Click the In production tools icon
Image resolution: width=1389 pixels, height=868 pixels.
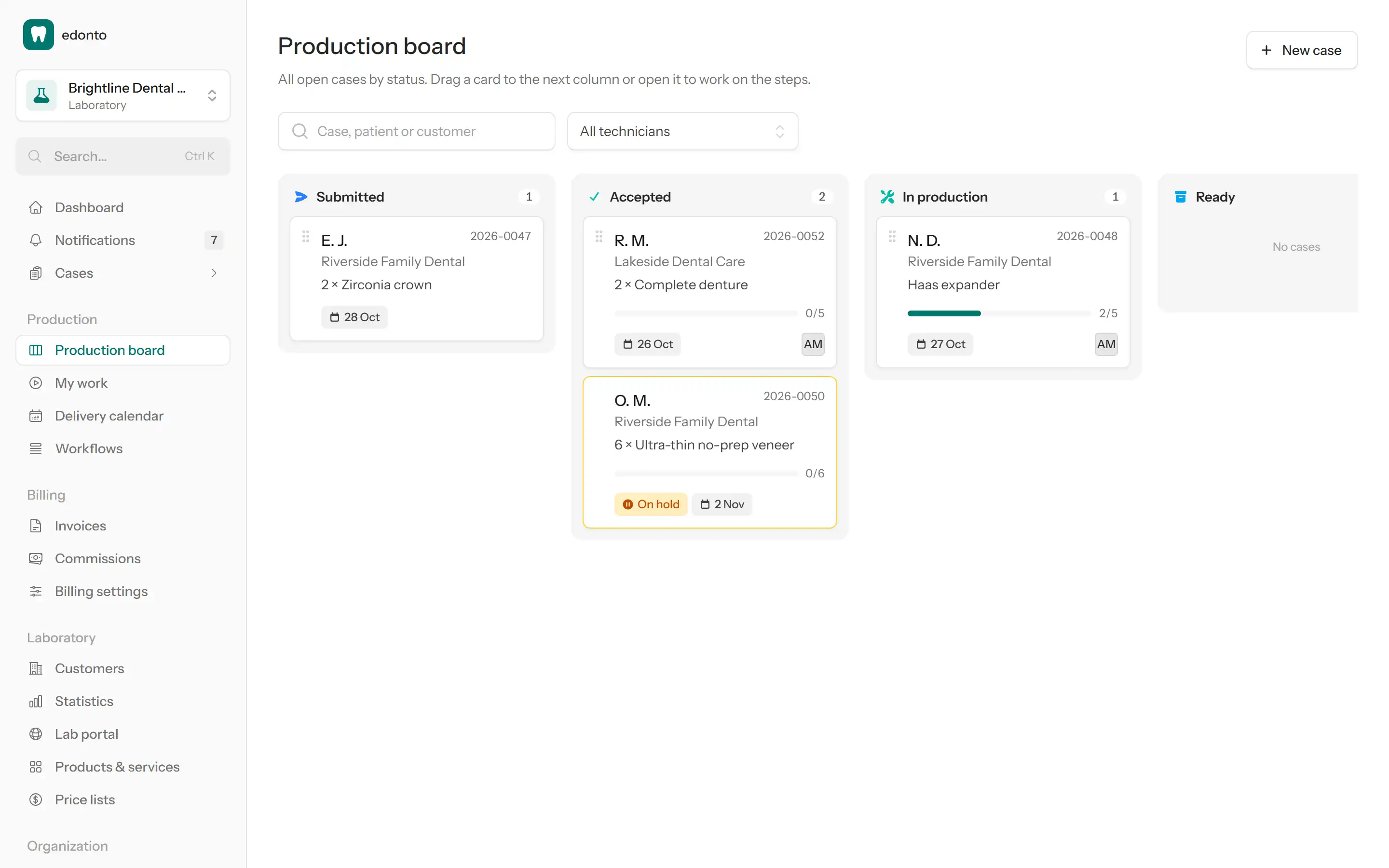click(887, 197)
